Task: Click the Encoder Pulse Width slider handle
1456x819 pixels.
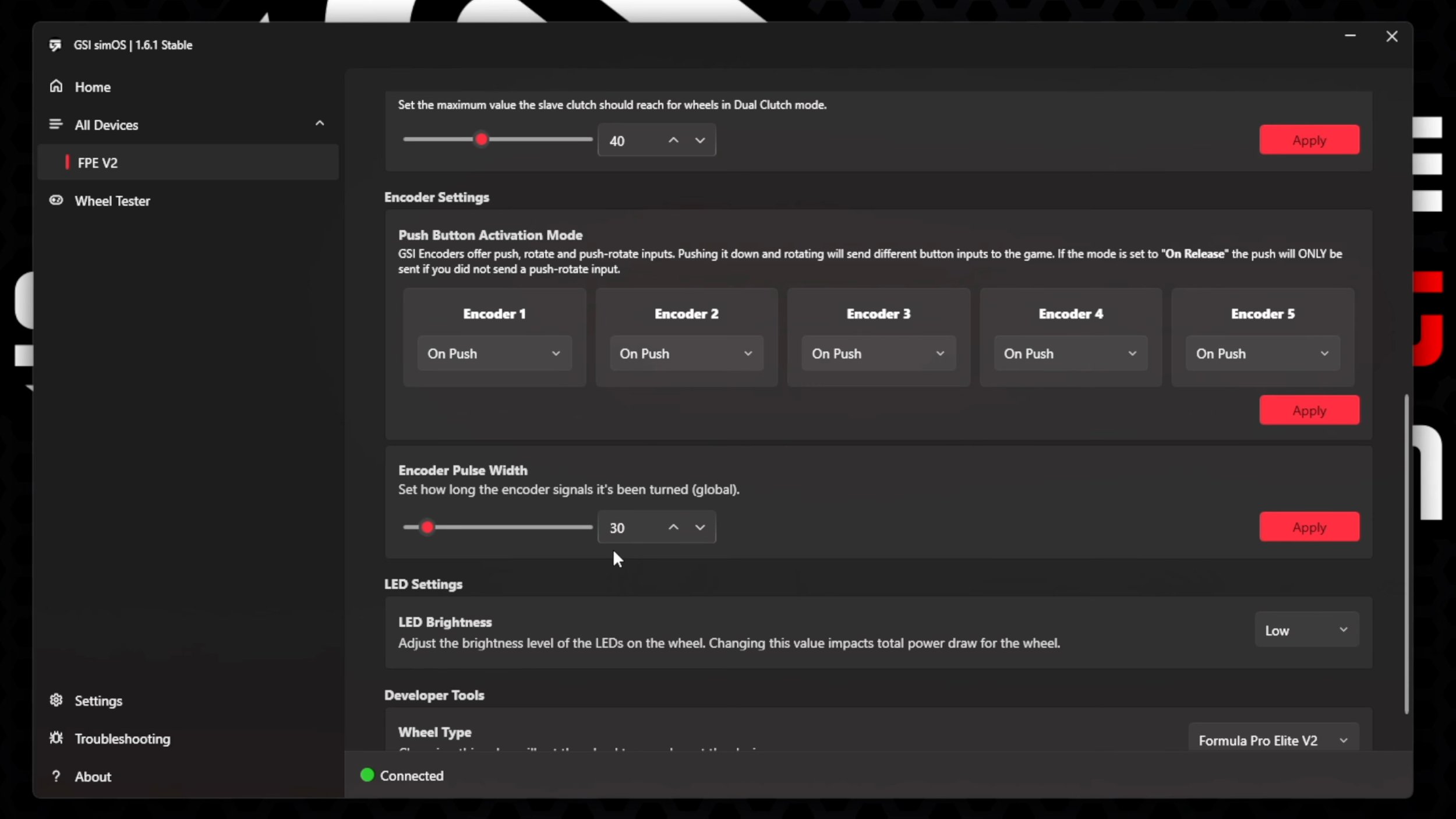Action: (427, 527)
